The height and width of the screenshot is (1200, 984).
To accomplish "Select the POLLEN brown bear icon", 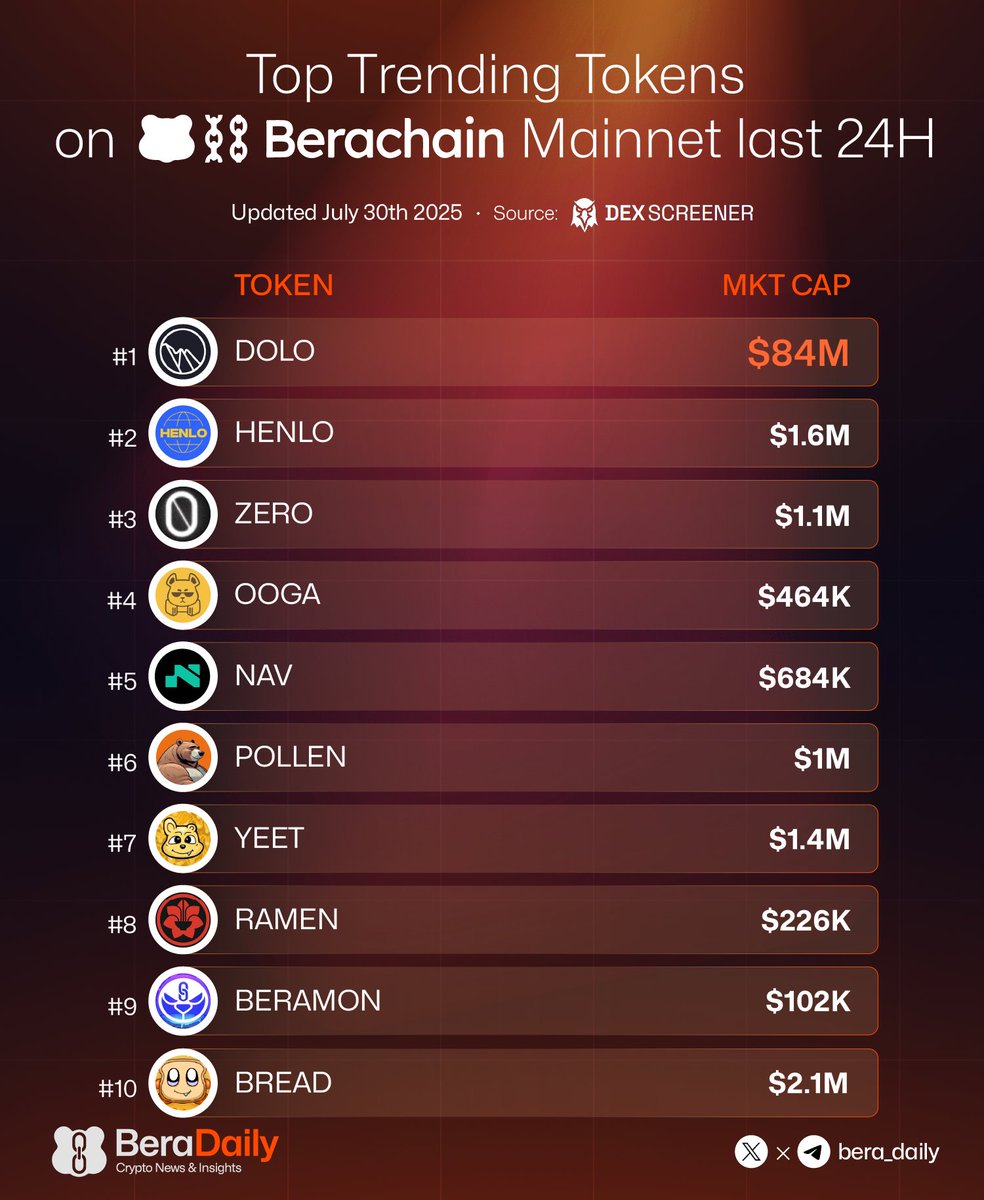I will tap(183, 757).
